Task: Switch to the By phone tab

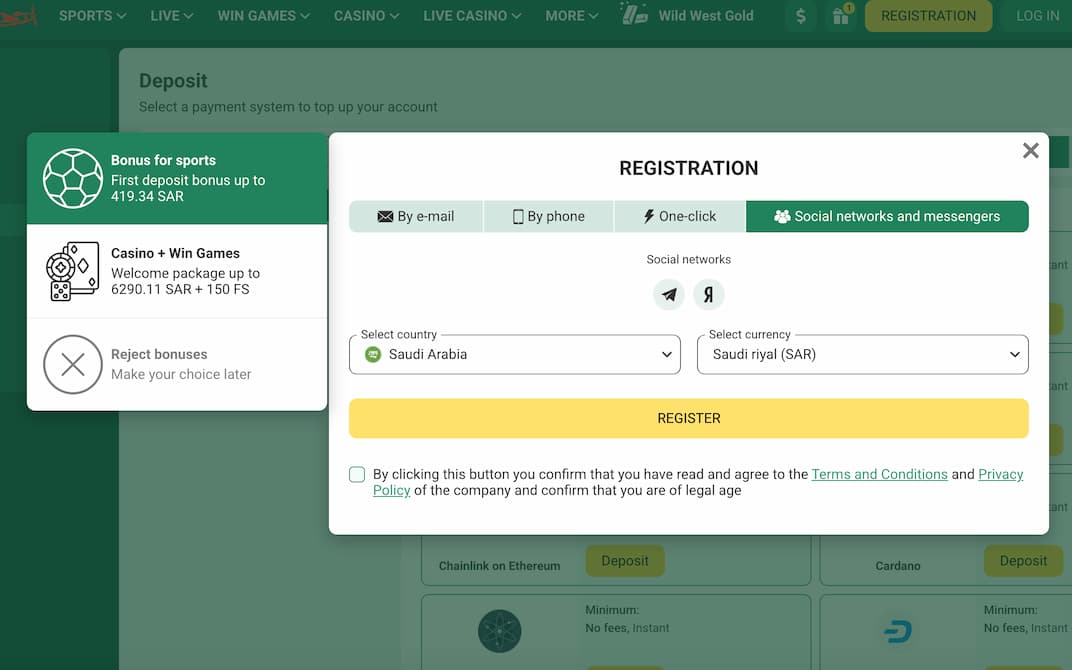Action: (x=549, y=217)
